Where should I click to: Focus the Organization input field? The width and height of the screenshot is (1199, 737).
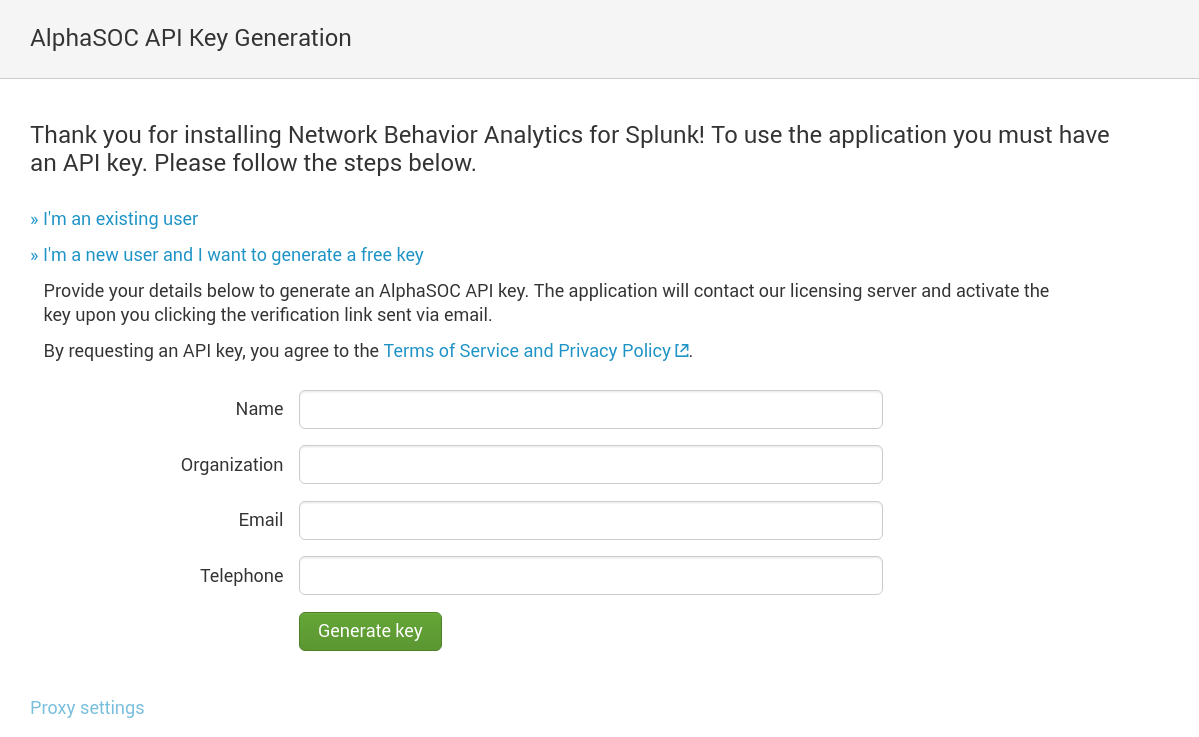590,465
